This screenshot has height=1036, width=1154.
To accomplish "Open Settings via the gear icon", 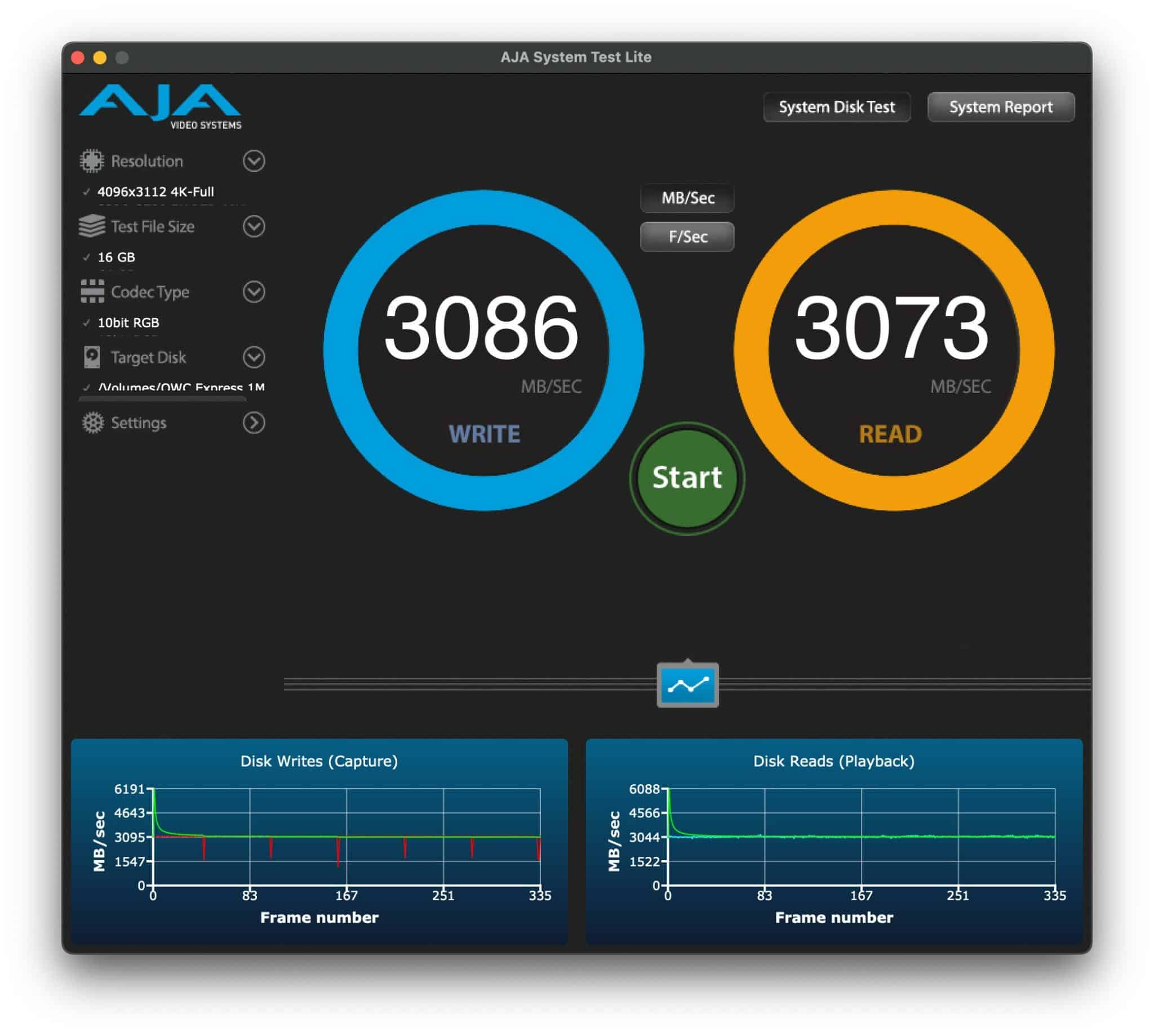I will pos(92,423).
